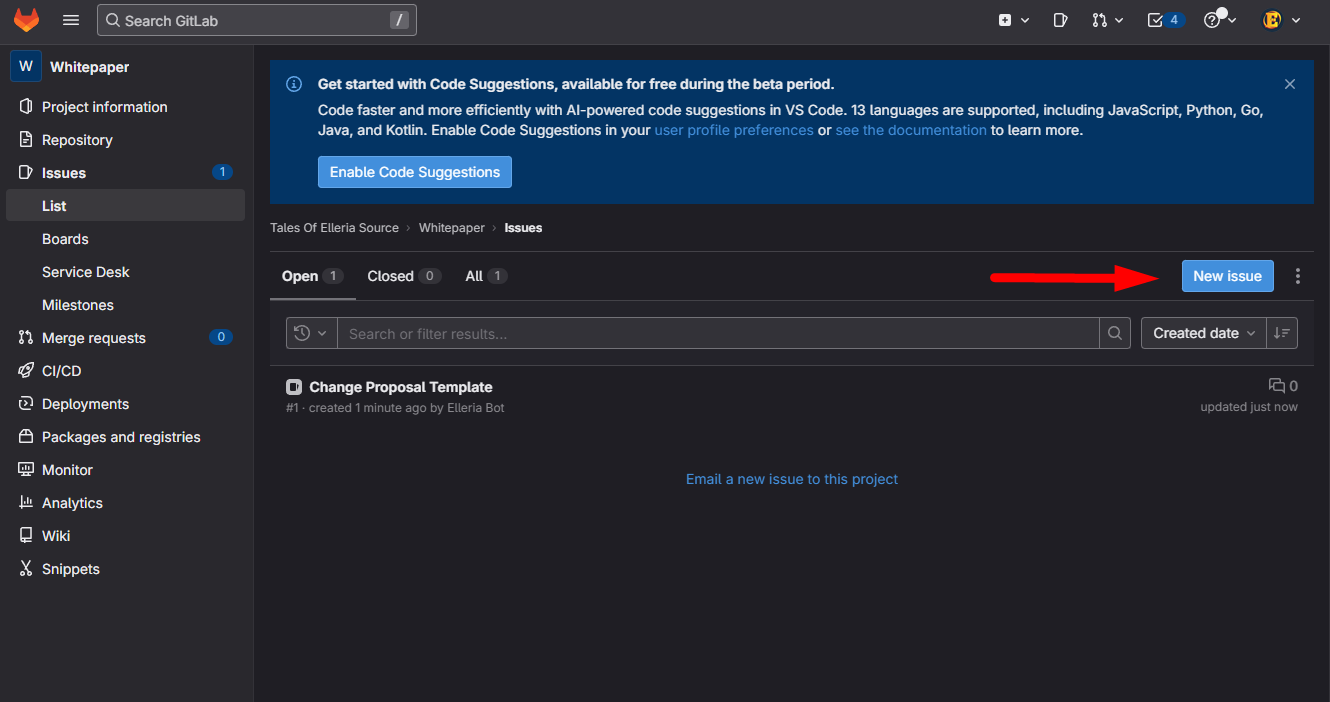Open the To-Do list icon

1165,20
